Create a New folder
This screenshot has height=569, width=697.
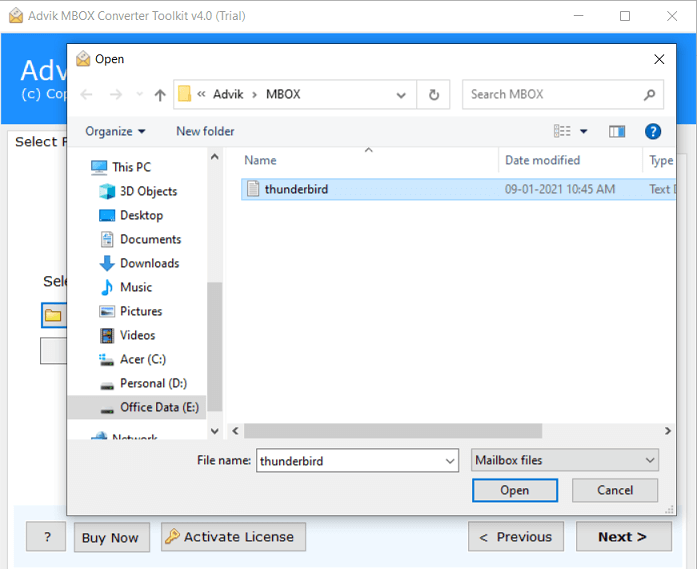point(205,132)
